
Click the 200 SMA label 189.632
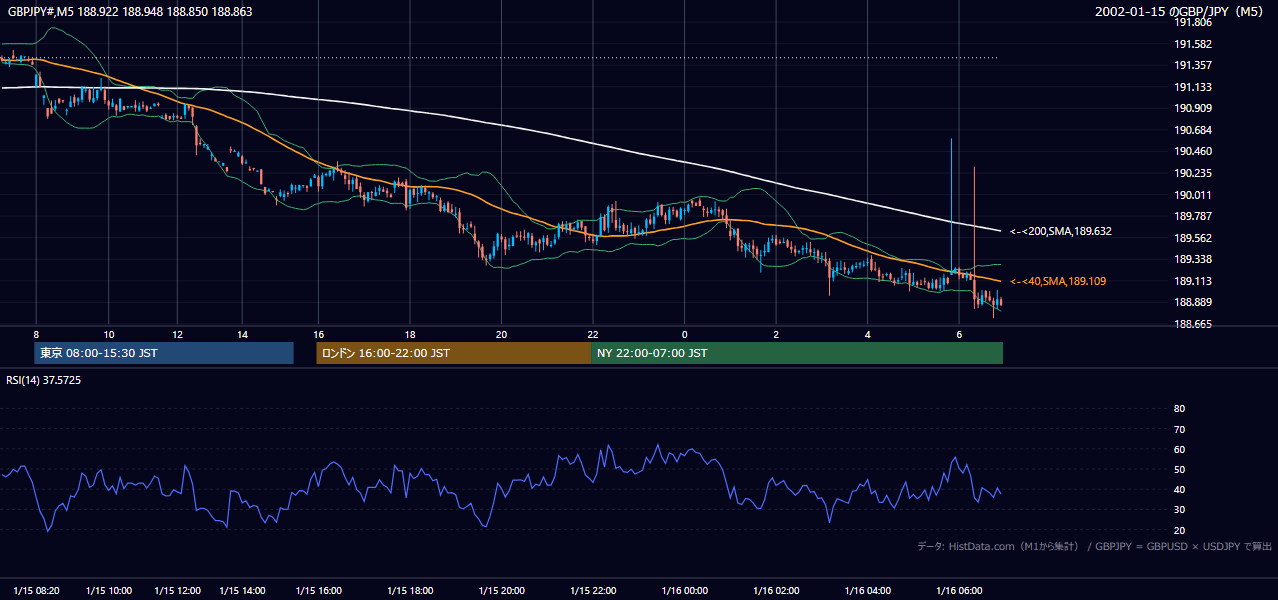pos(1060,231)
